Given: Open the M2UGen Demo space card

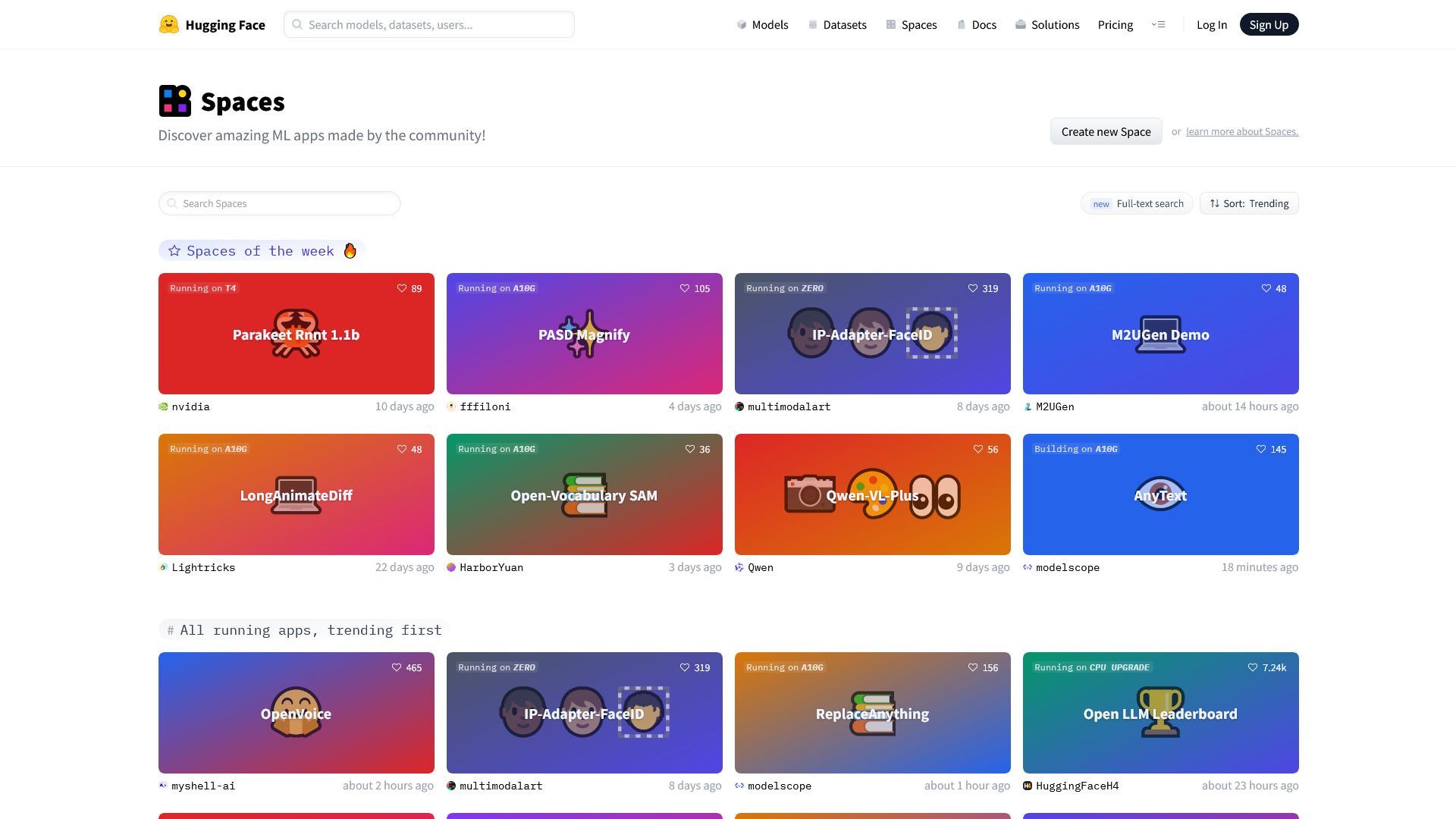Looking at the screenshot, I should coord(1160,334).
